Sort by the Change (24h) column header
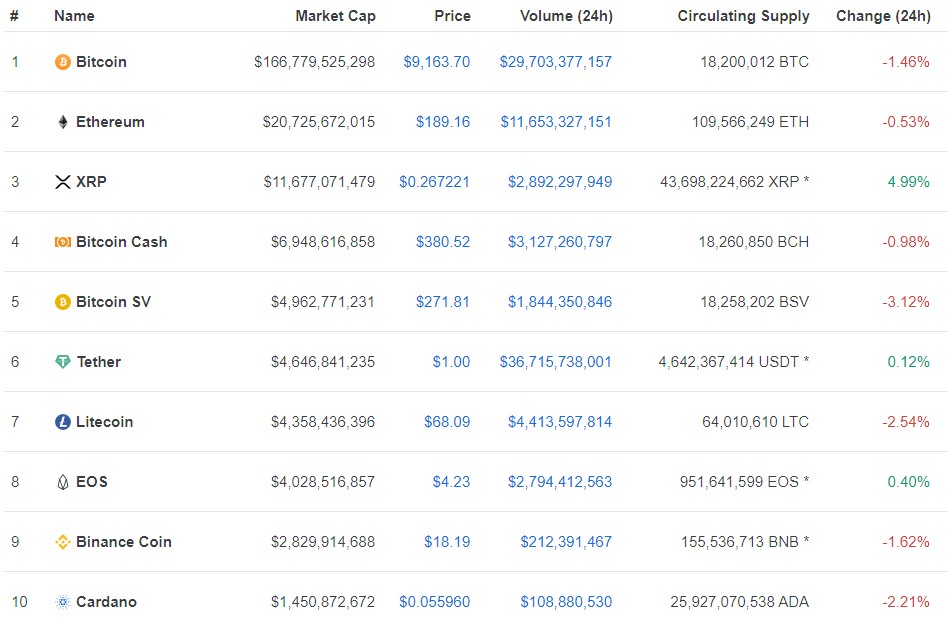The height and width of the screenshot is (631, 948). (883, 16)
